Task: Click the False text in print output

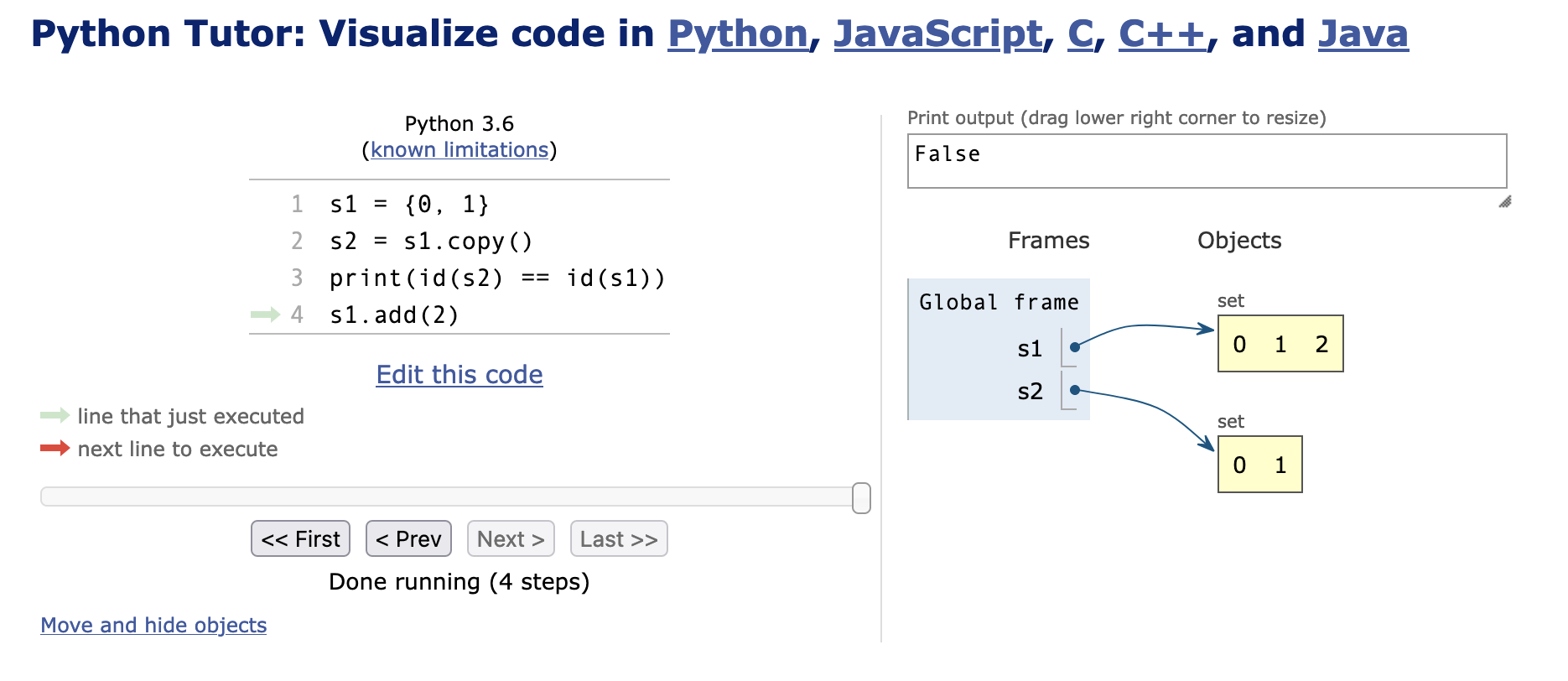Action: point(948,154)
